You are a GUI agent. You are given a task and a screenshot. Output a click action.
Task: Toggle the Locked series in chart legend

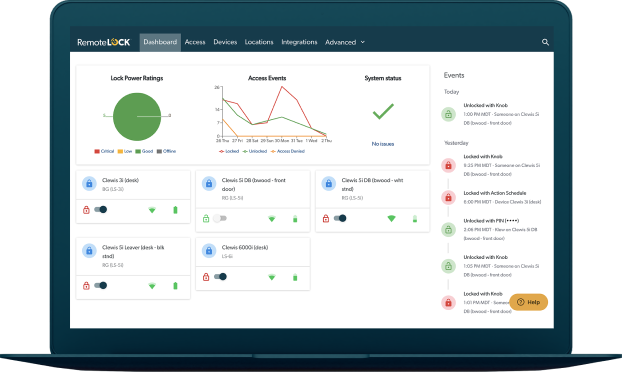pyautogui.click(x=229, y=151)
